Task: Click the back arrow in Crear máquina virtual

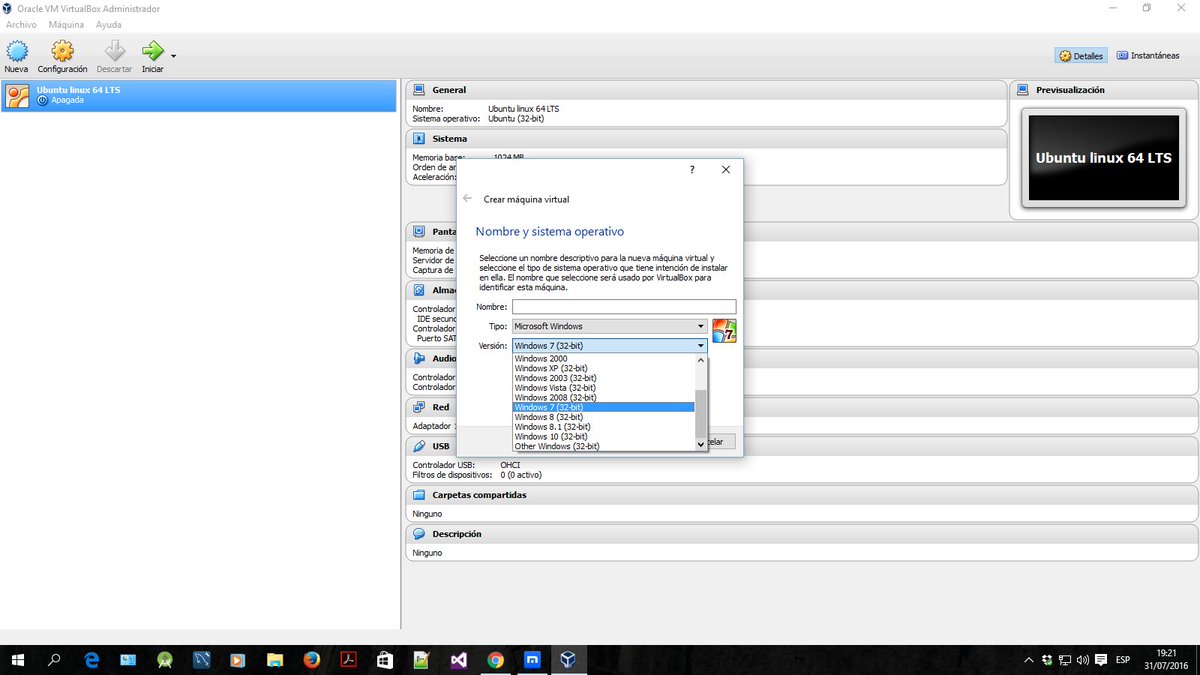Action: click(467, 198)
